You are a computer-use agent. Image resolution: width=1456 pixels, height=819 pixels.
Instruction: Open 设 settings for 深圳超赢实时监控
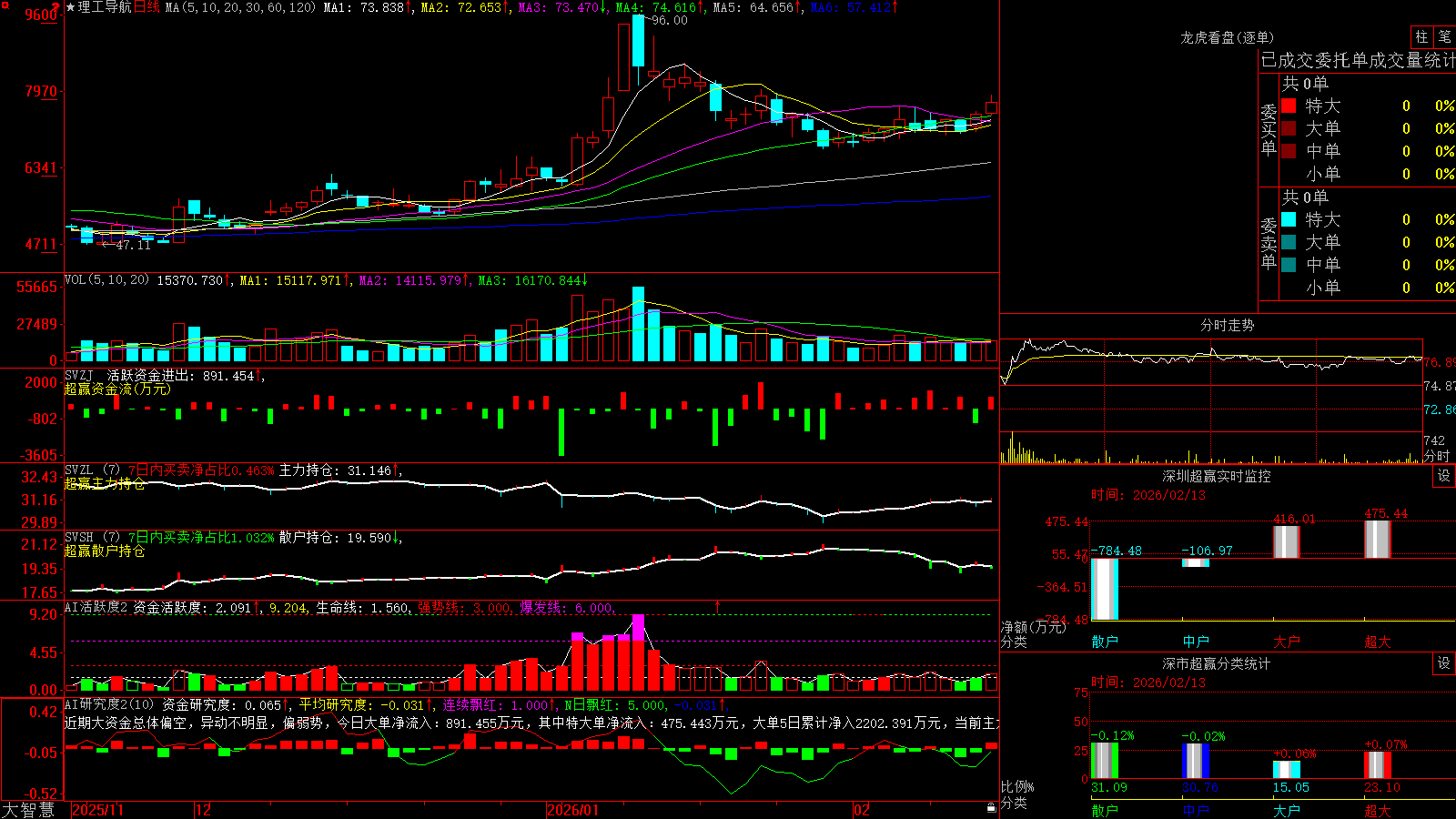(1444, 477)
